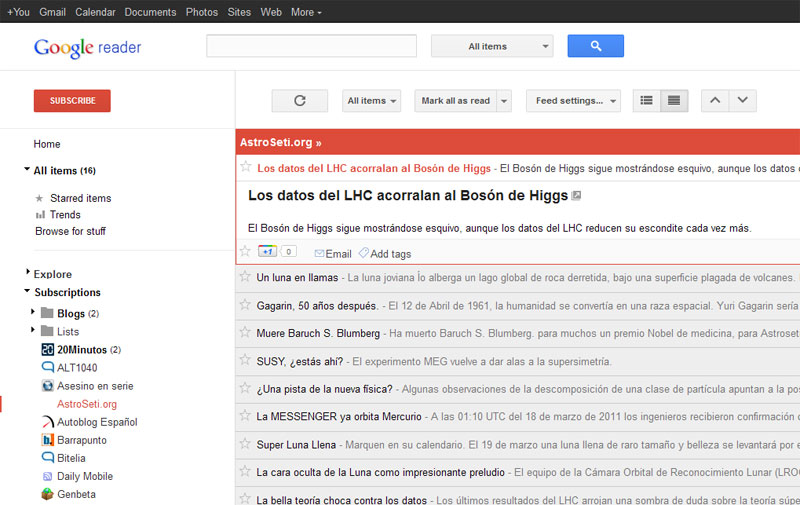Click the Trends bar chart icon

pyautogui.click(x=40, y=215)
